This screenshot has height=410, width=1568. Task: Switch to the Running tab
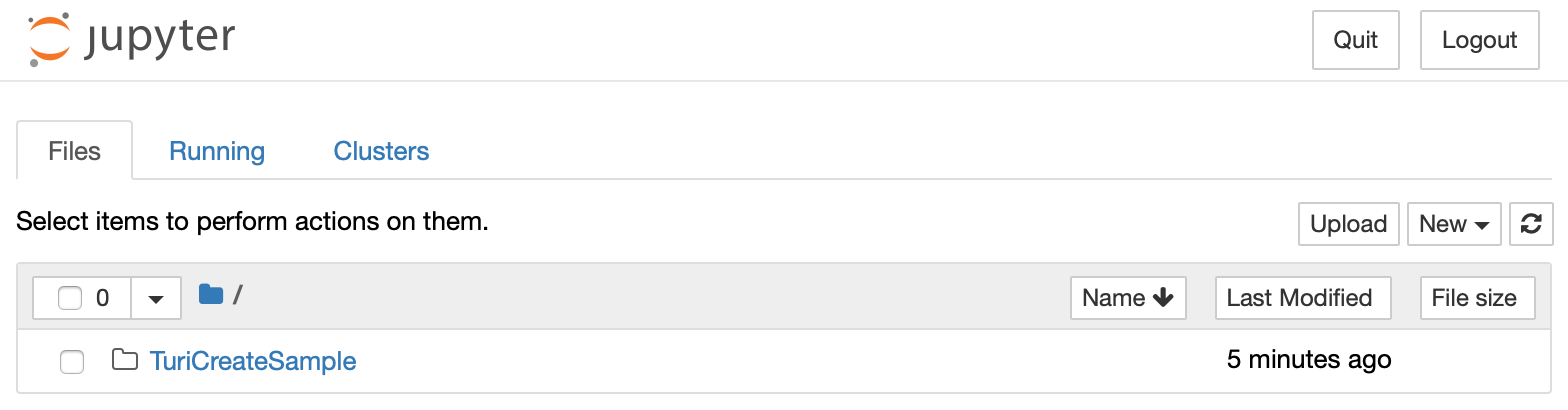click(217, 151)
